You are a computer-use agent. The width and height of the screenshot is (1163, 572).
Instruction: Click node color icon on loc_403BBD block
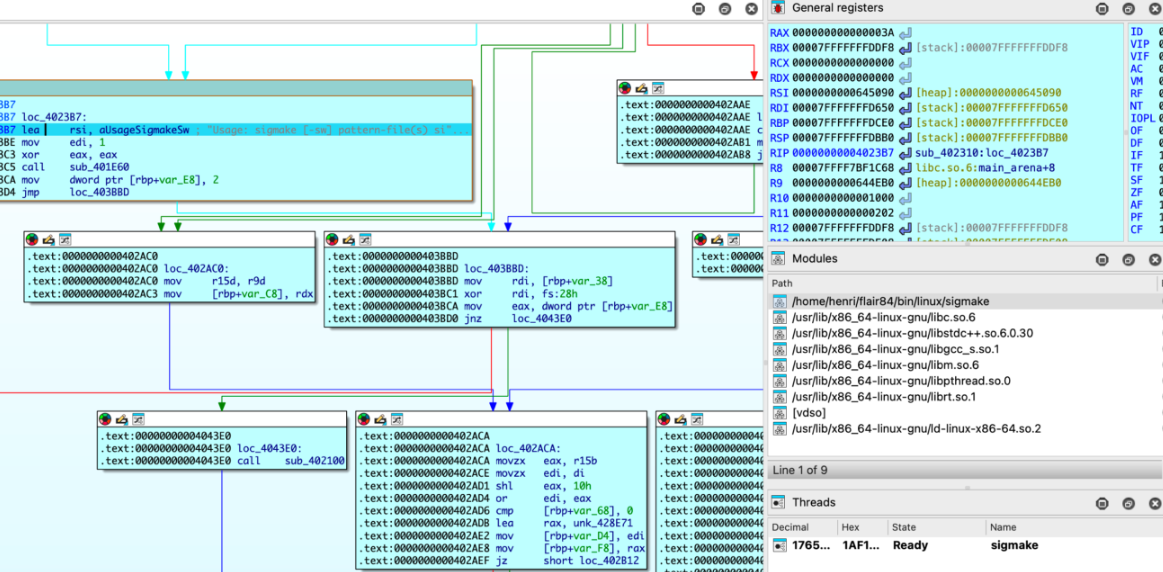click(x=333, y=240)
